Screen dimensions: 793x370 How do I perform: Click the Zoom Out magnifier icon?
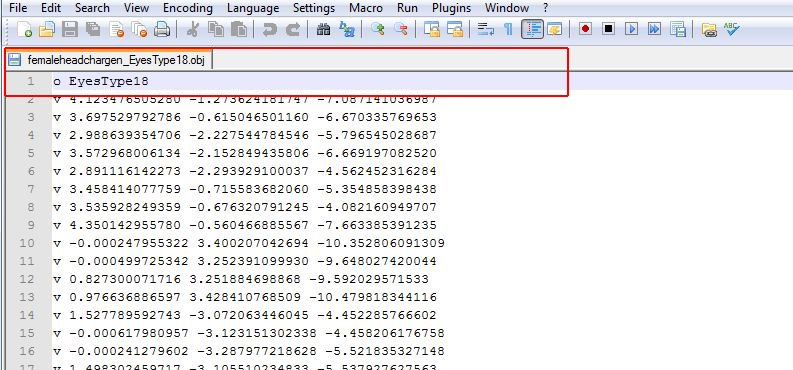point(401,29)
